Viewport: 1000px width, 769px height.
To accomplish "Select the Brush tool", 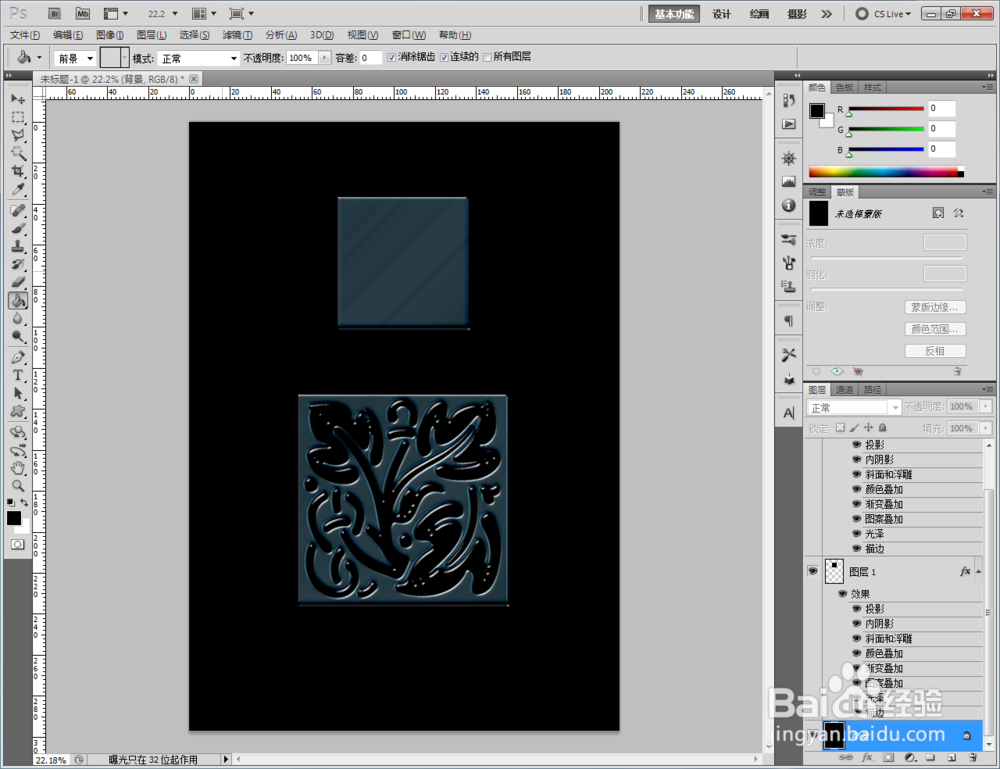I will pos(18,228).
